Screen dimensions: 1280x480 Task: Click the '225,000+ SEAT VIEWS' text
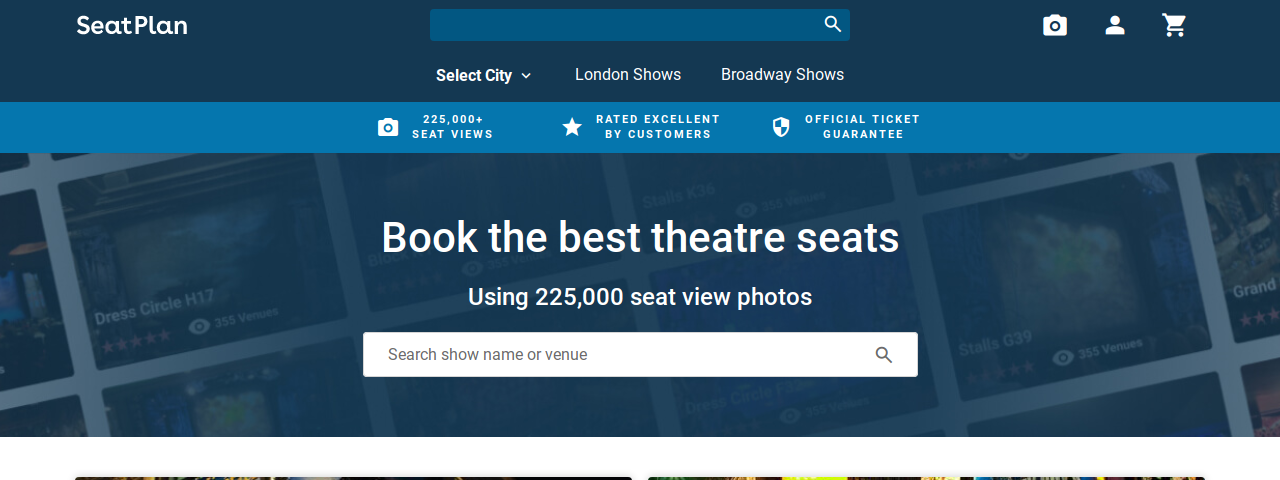tap(453, 126)
